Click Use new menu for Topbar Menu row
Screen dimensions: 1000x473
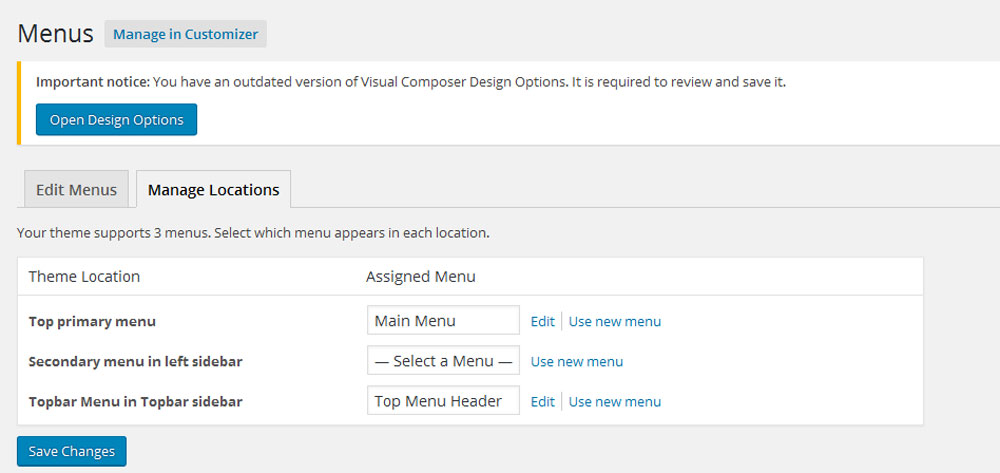click(x=614, y=401)
